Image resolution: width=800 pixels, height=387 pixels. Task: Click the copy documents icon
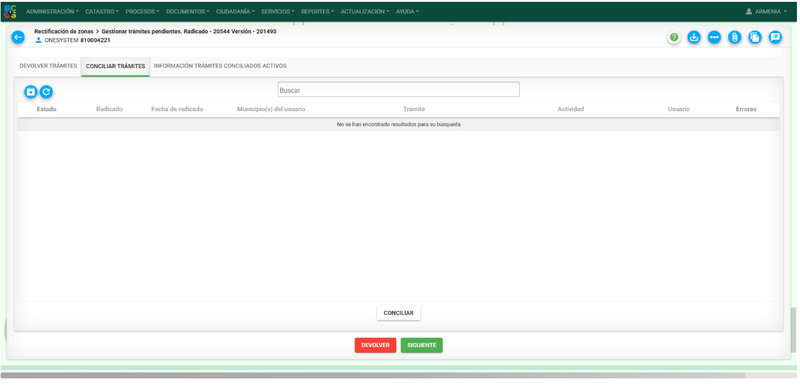[x=755, y=37]
